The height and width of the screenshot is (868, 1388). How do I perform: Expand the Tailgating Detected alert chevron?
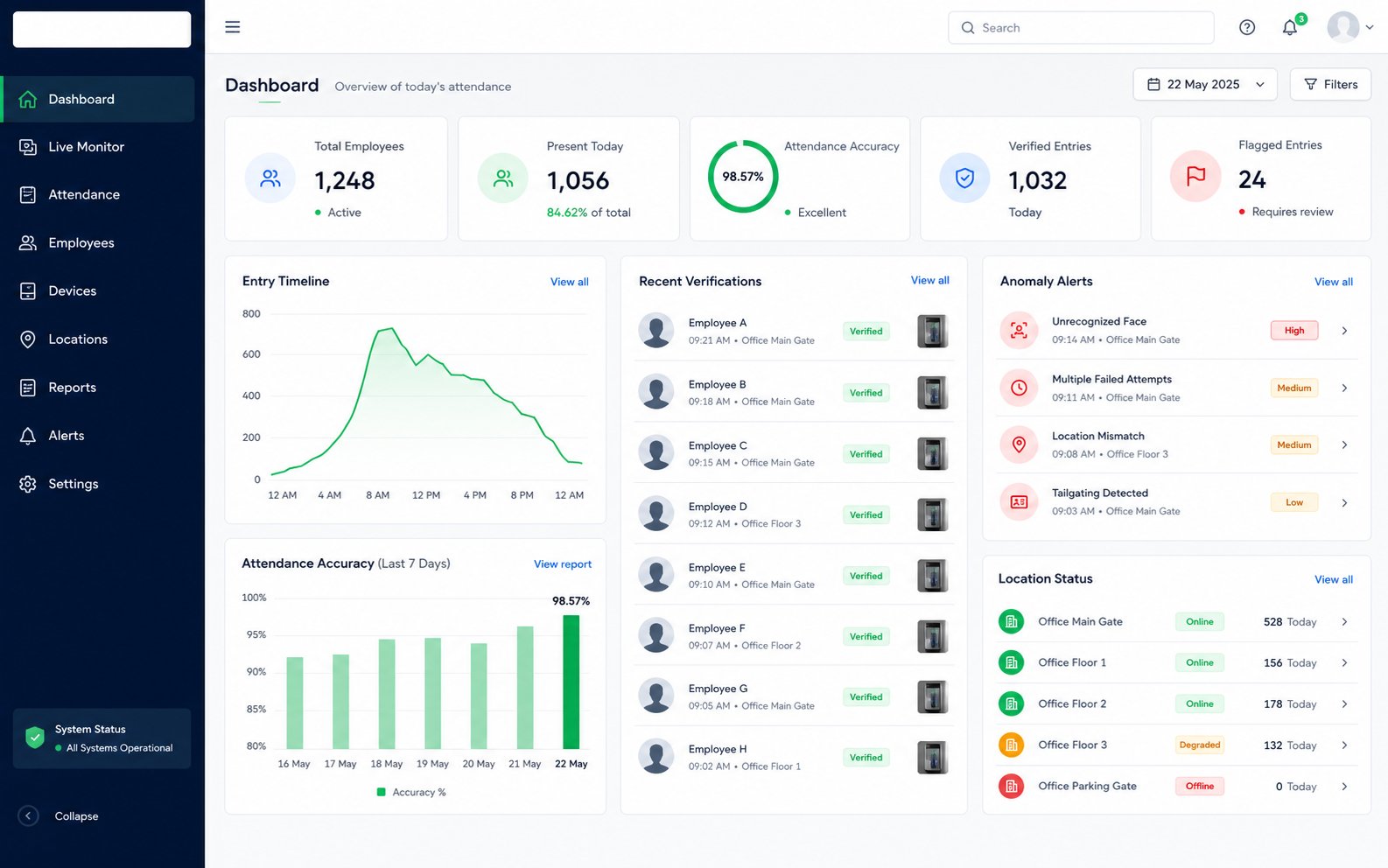[1344, 502]
